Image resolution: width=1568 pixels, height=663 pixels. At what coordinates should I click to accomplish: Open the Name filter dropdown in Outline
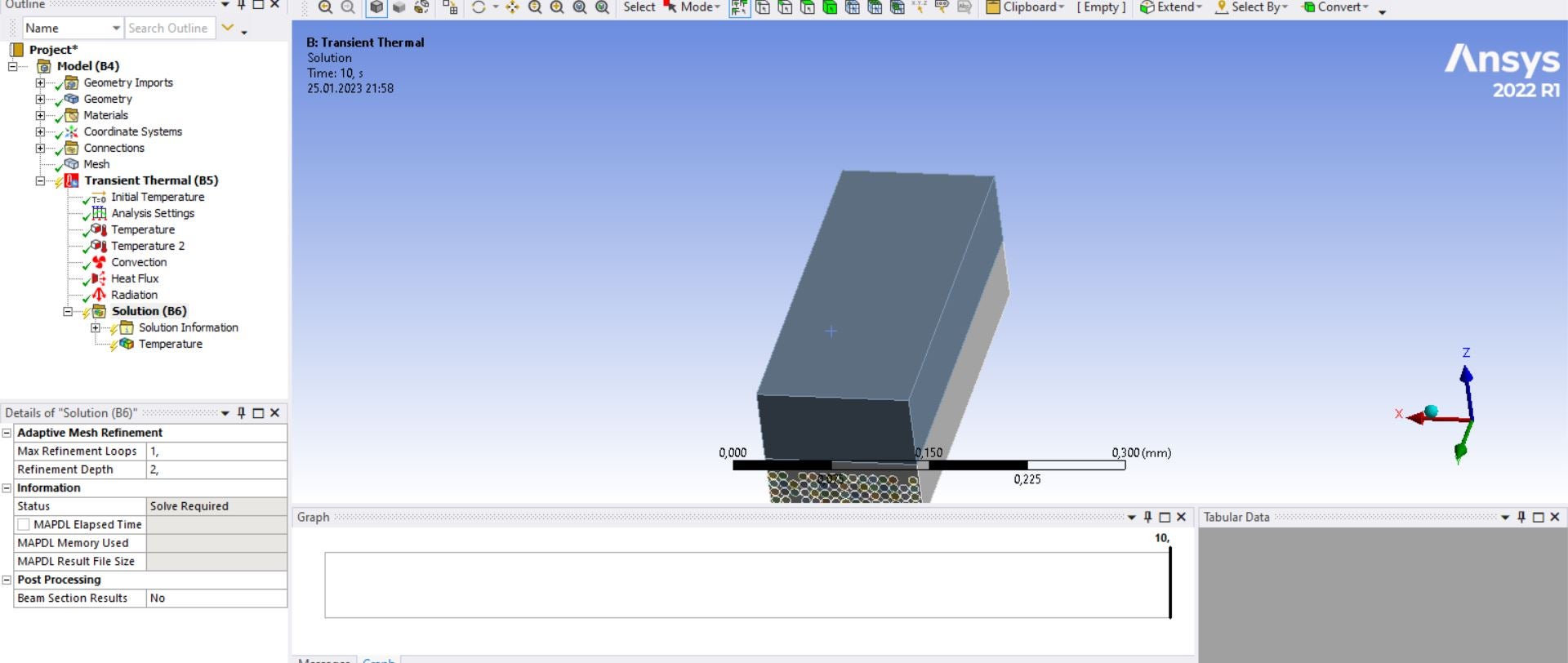(116, 28)
